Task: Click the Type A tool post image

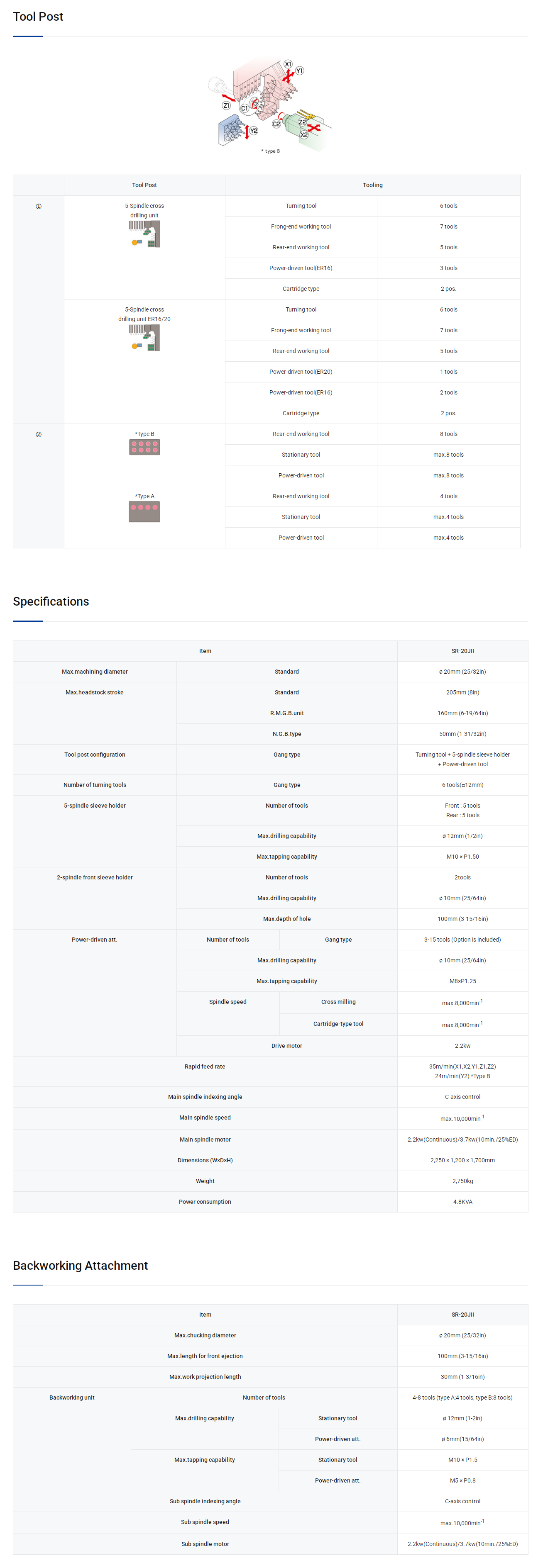Action: point(144,511)
